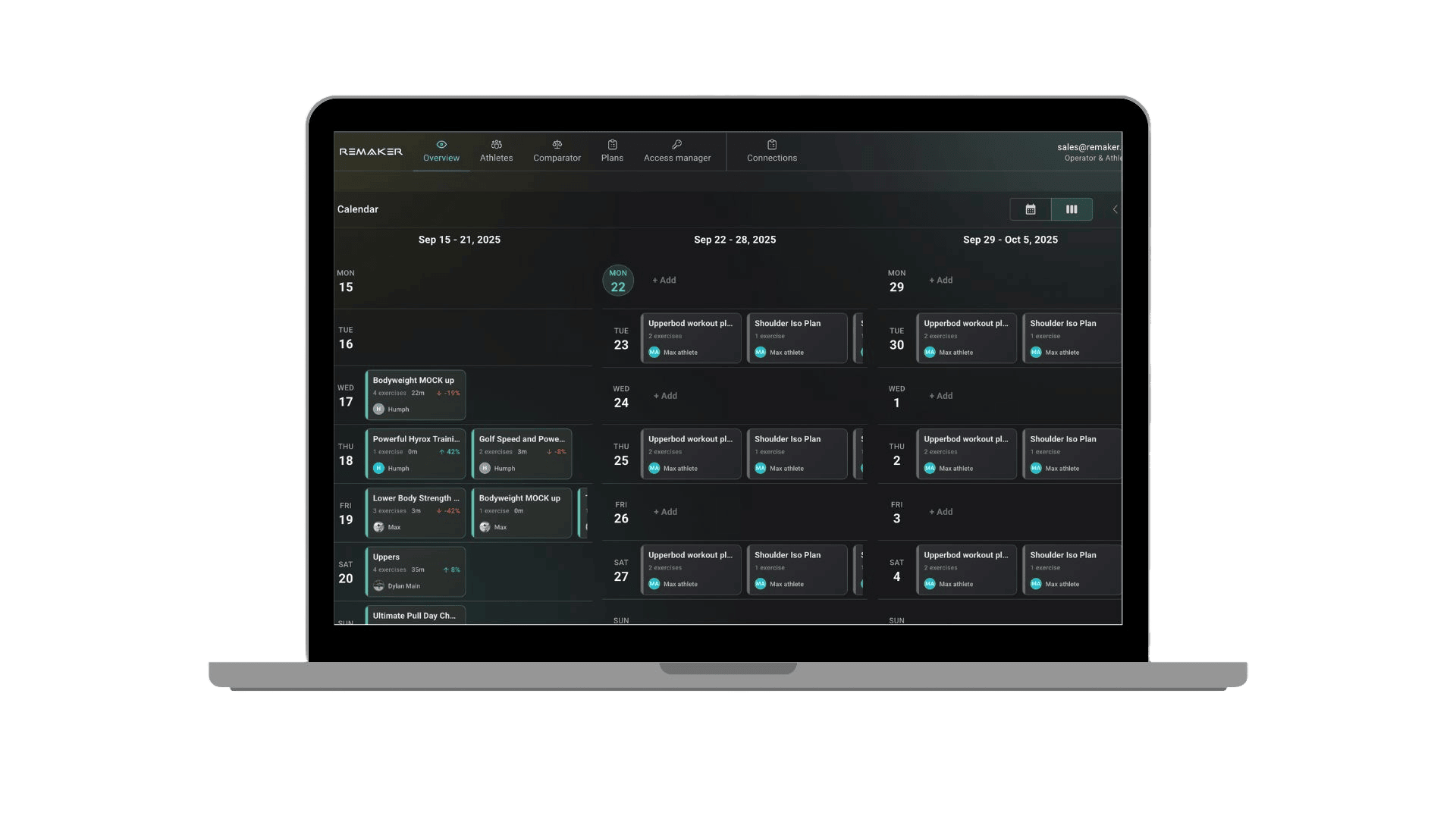The image size is (1456, 819).
Task: Open Upperbod workout card on Tue 30
Action: click(966, 338)
